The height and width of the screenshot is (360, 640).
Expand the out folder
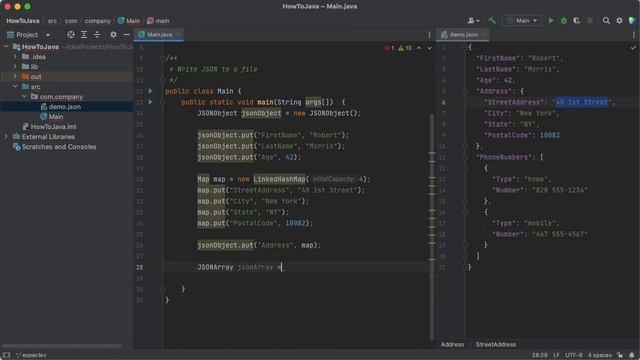[x=15, y=77]
